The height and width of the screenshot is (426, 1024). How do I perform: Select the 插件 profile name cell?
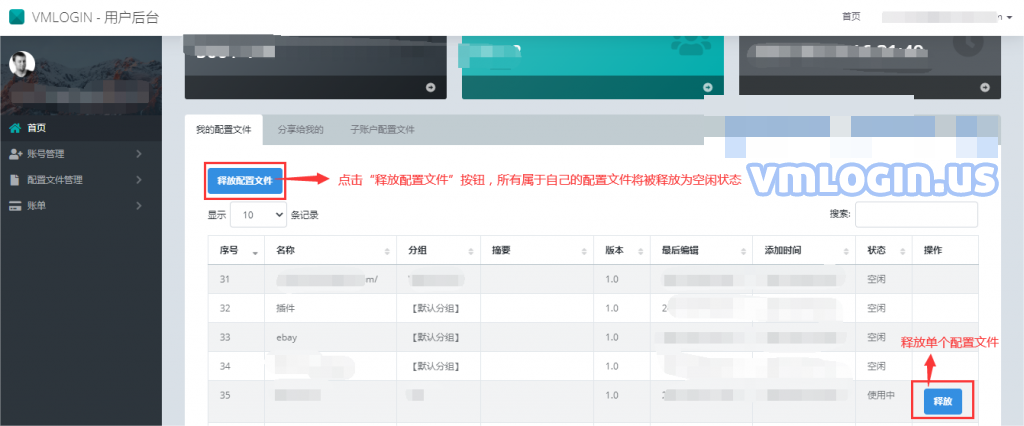(331, 308)
